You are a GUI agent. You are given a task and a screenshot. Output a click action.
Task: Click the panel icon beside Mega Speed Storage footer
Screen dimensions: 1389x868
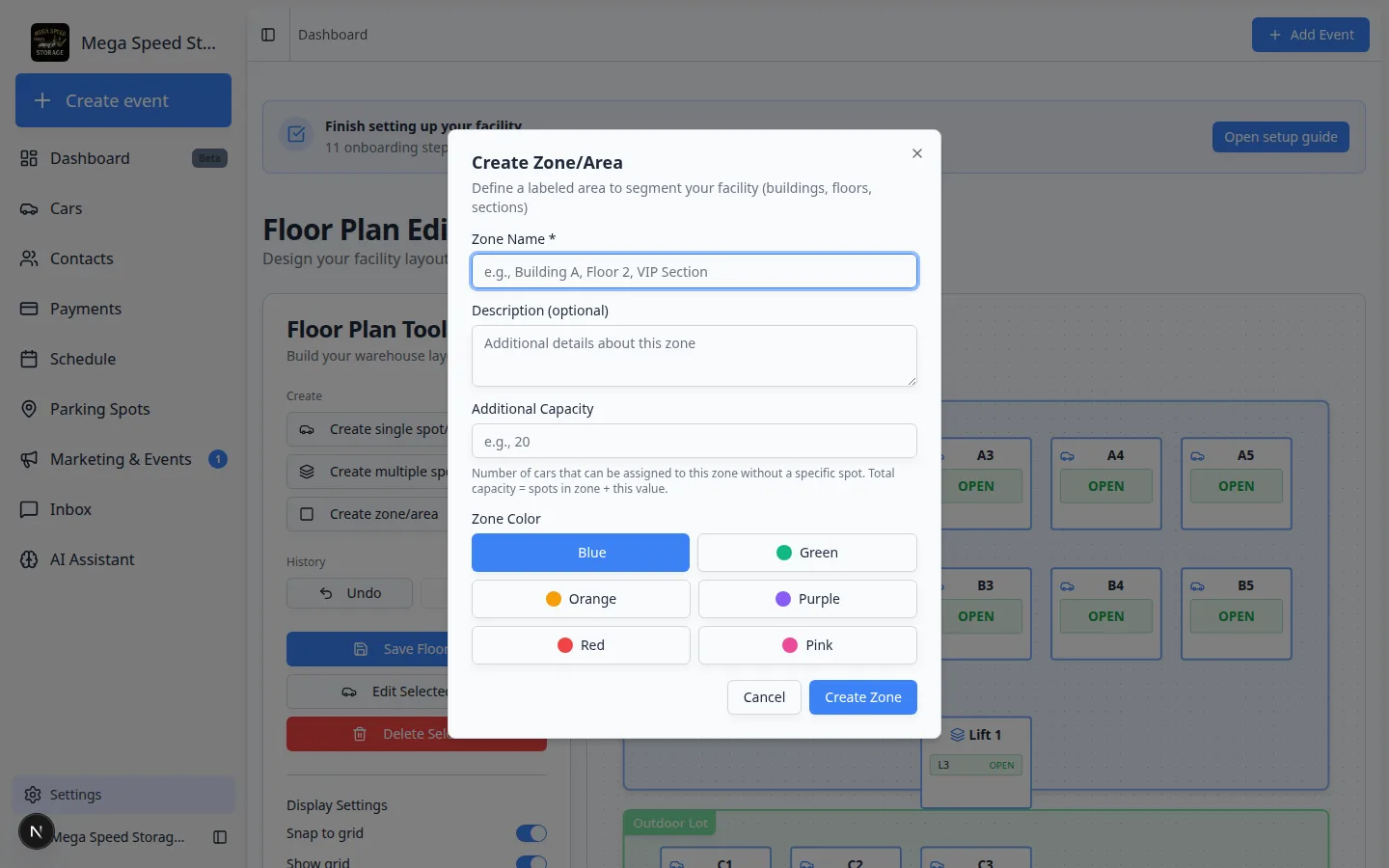(x=220, y=837)
